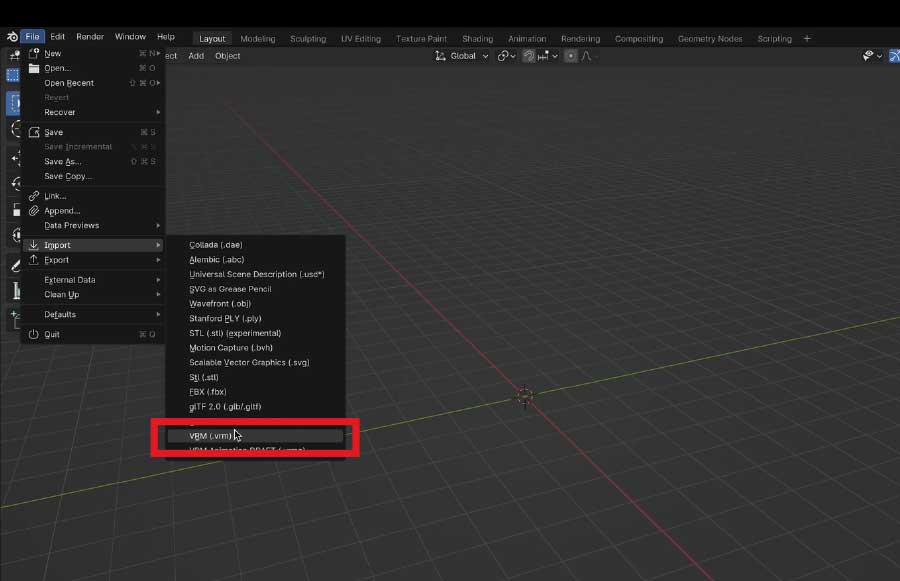This screenshot has width=900, height=581.
Task: Choose Link... from File menu
Action: coord(92,196)
